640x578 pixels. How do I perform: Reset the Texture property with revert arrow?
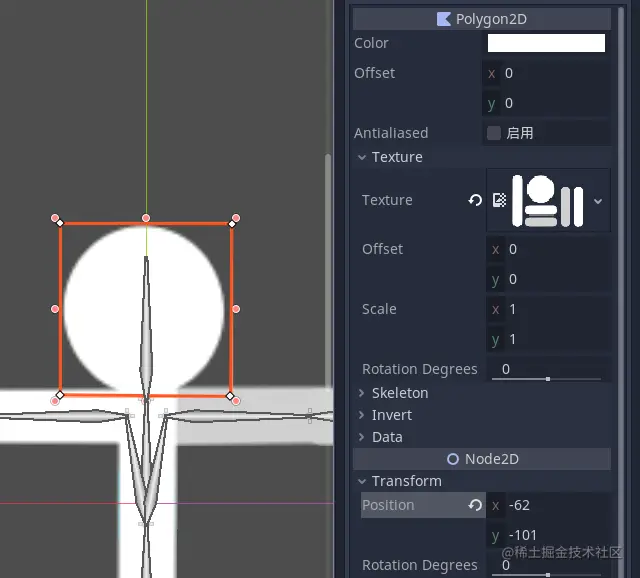tap(475, 200)
